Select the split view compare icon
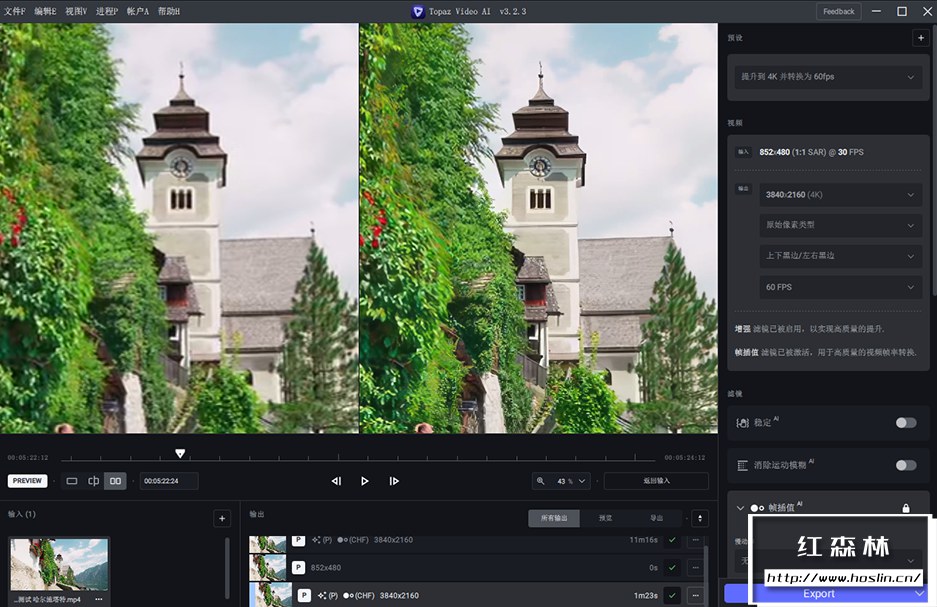Screen dimensions: 937x607 click(94, 481)
